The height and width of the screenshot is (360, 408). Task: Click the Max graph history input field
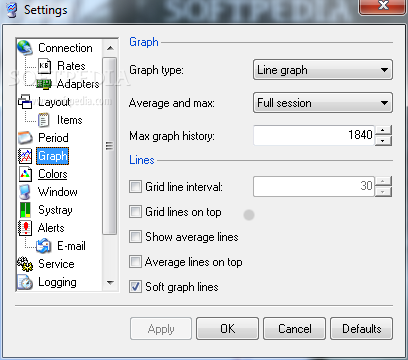(x=314, y=135)
